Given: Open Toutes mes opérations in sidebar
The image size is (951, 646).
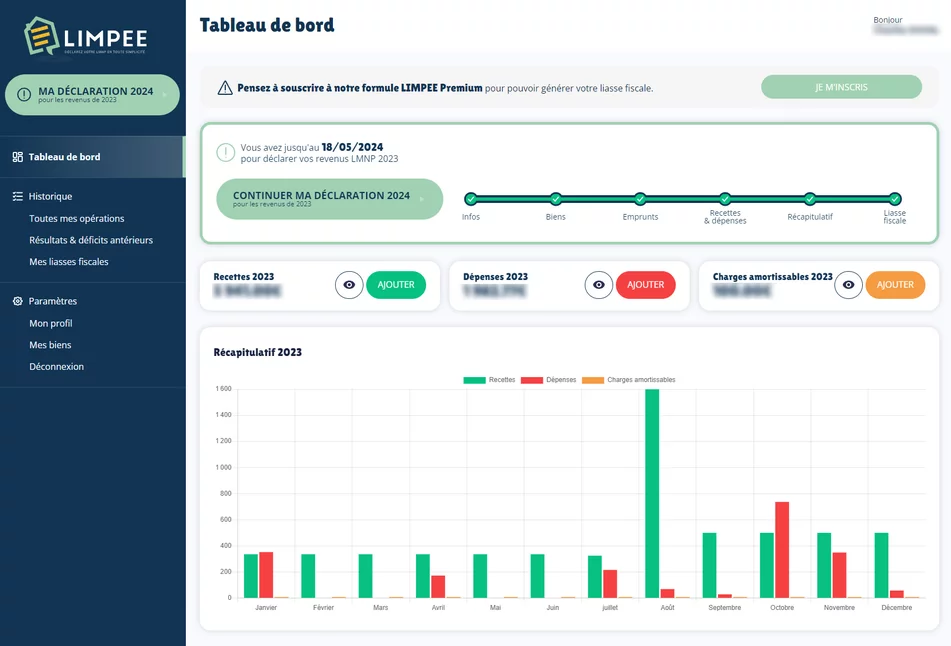Looking at the screenshot, I should pyautogui.click(x=77, y=219).
